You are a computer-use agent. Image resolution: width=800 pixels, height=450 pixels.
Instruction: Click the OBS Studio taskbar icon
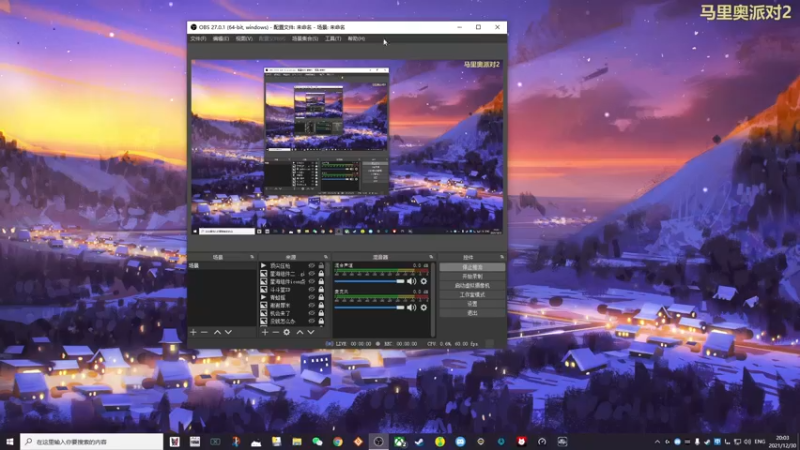click(x=379, y=442)
